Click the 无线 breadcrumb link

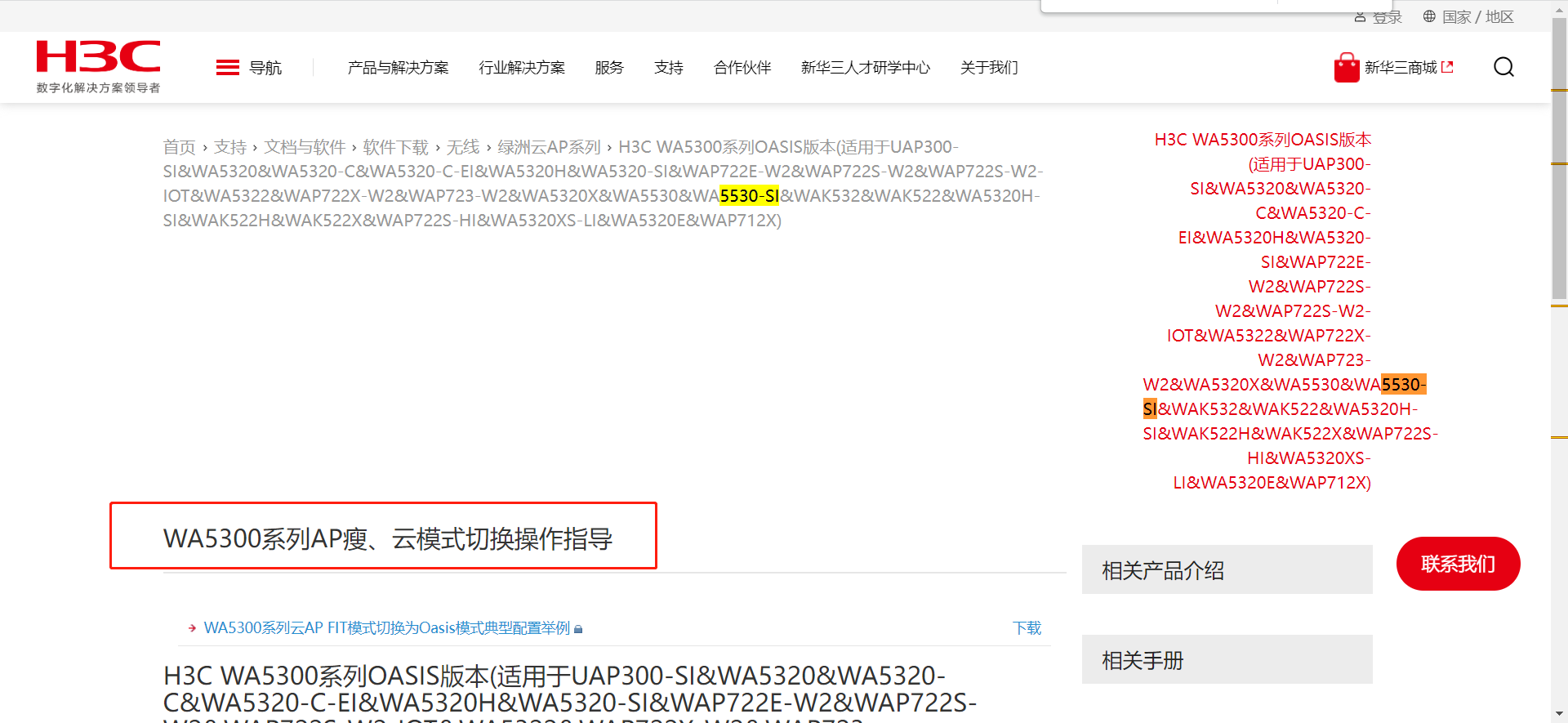[x=463, y=147]
